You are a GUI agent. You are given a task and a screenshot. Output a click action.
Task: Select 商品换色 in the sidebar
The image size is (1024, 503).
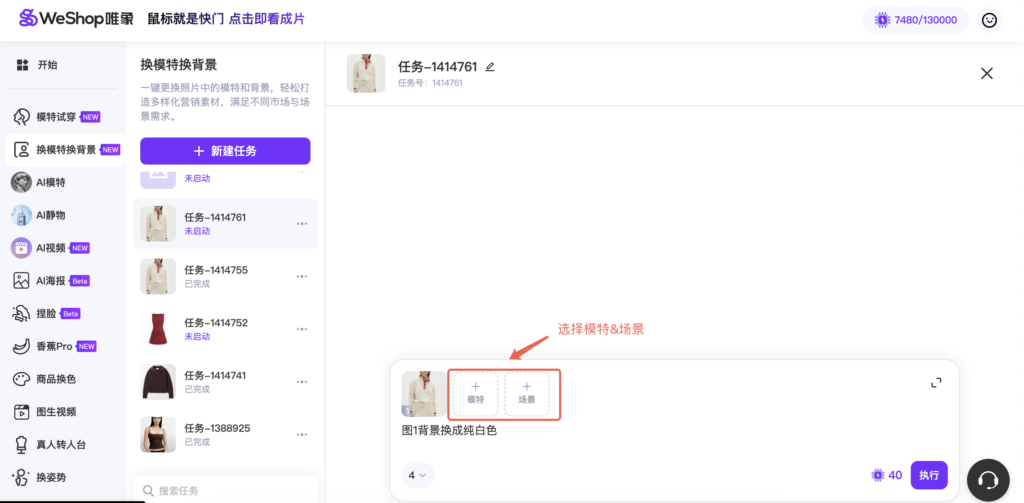click(x=56, y=379)
